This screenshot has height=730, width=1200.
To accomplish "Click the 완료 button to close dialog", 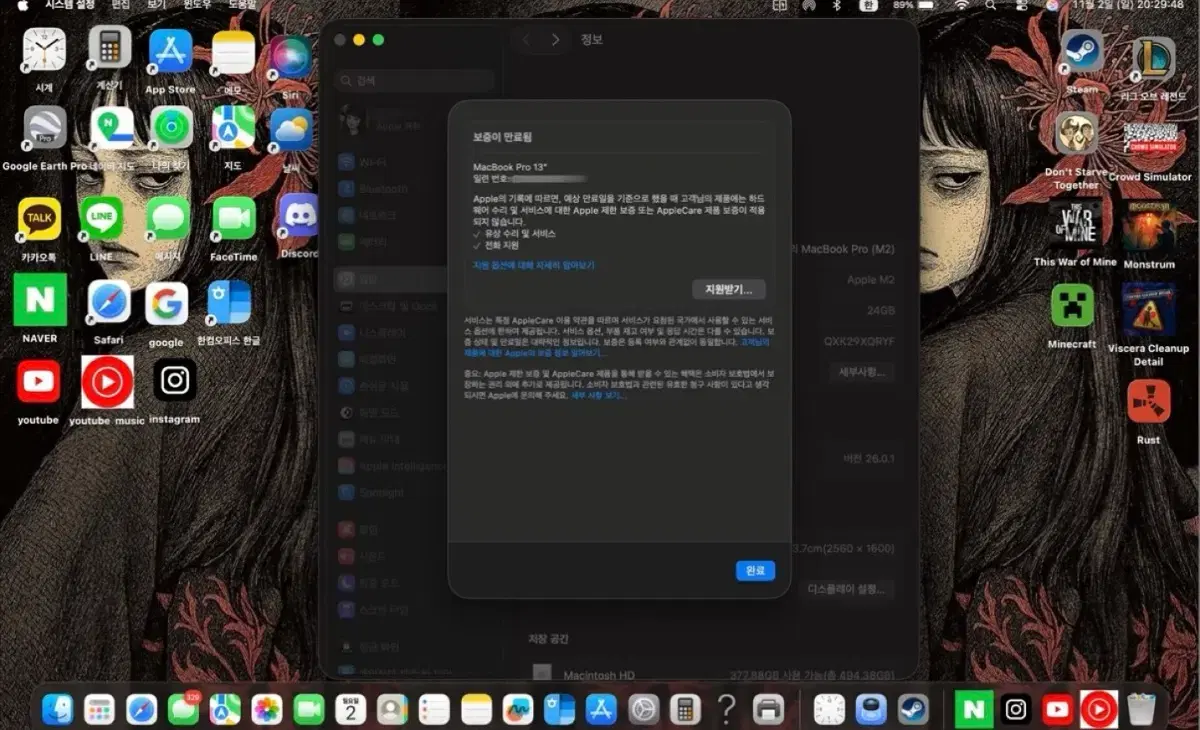I will click(755, 570).
